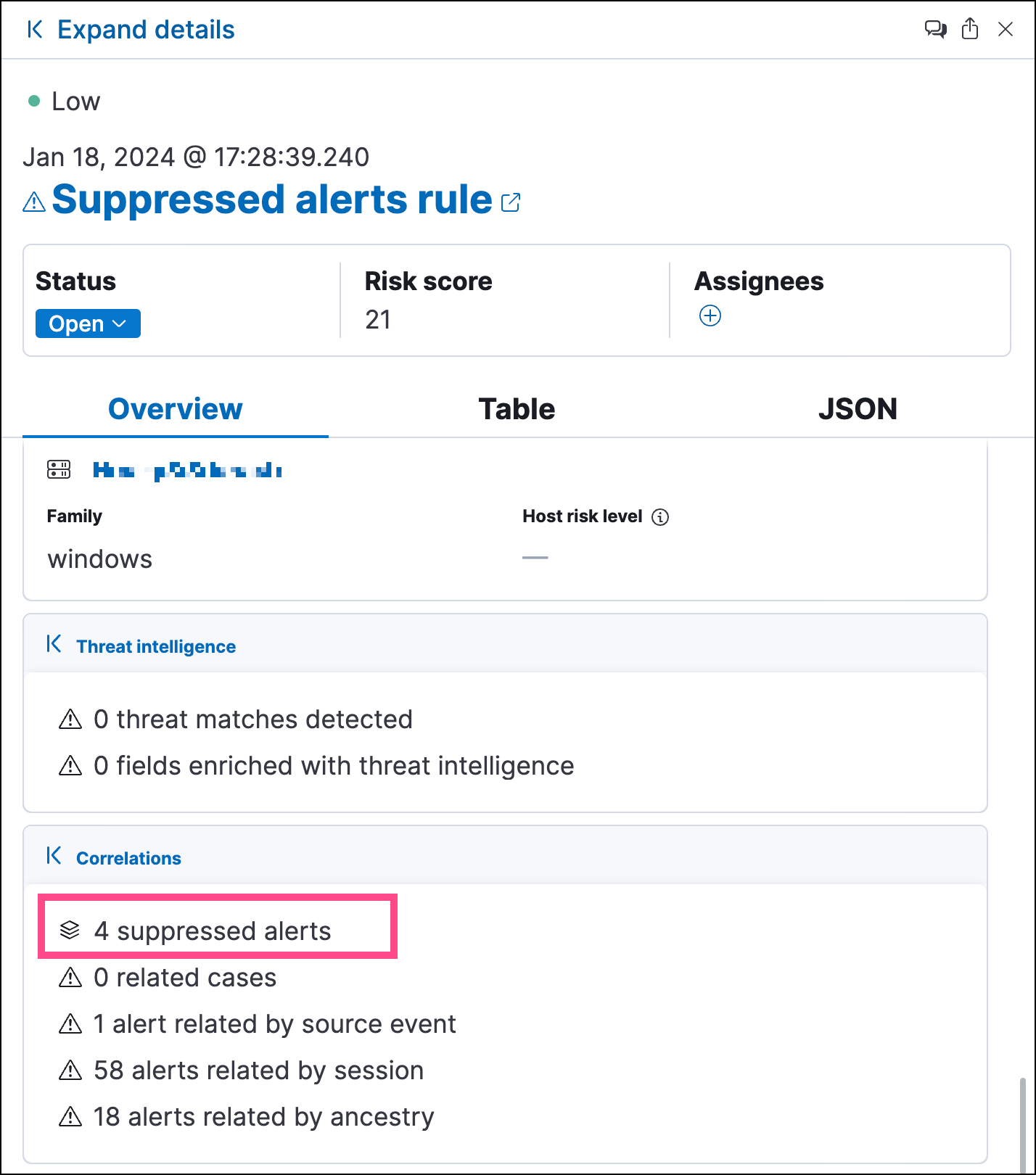The height and width of the screenshot is (1175, 1036).
Task: Open the alert Status dropdown showing Open
Action: (x=87, y=323)
